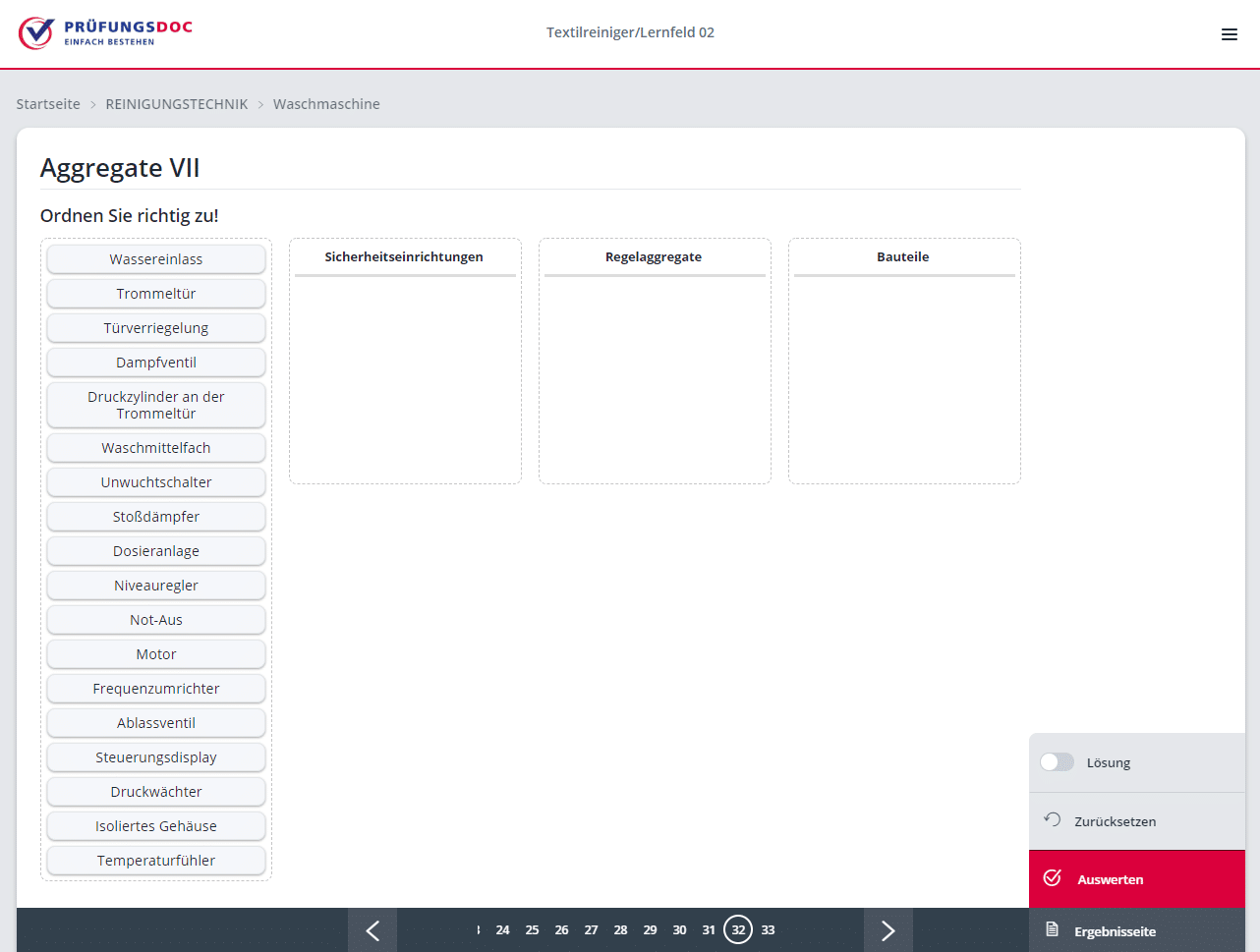Select current page 32 in pagination
The width and height of the screenshot is (1260, 952).
(738, 929)
